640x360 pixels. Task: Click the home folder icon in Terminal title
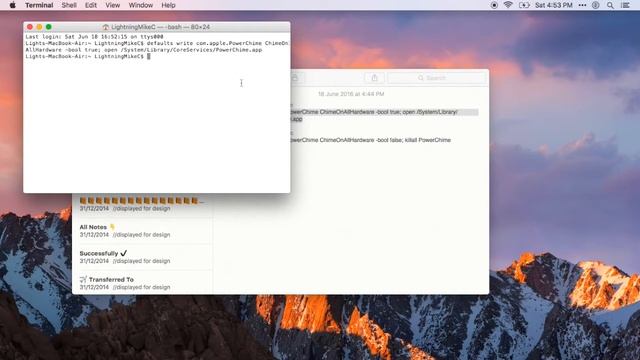pos(106,27)
